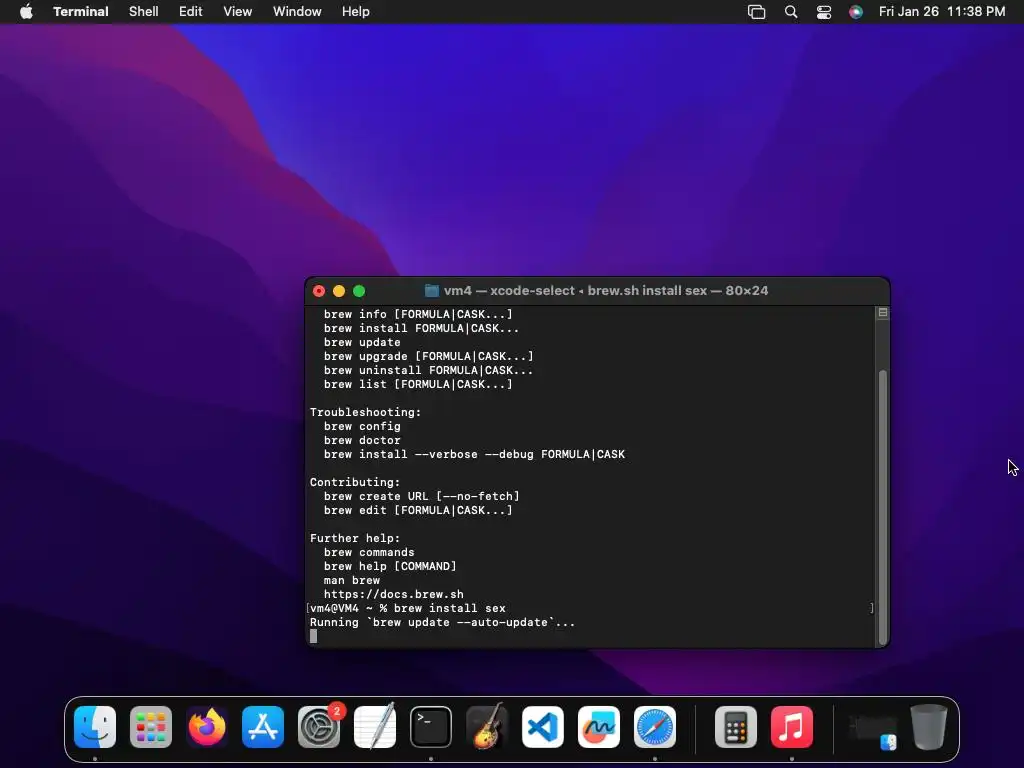Click the Stage Manager menu bar icon
Image resolution: width=1024 pixels, height=768 pixels.
coord(756,12)
